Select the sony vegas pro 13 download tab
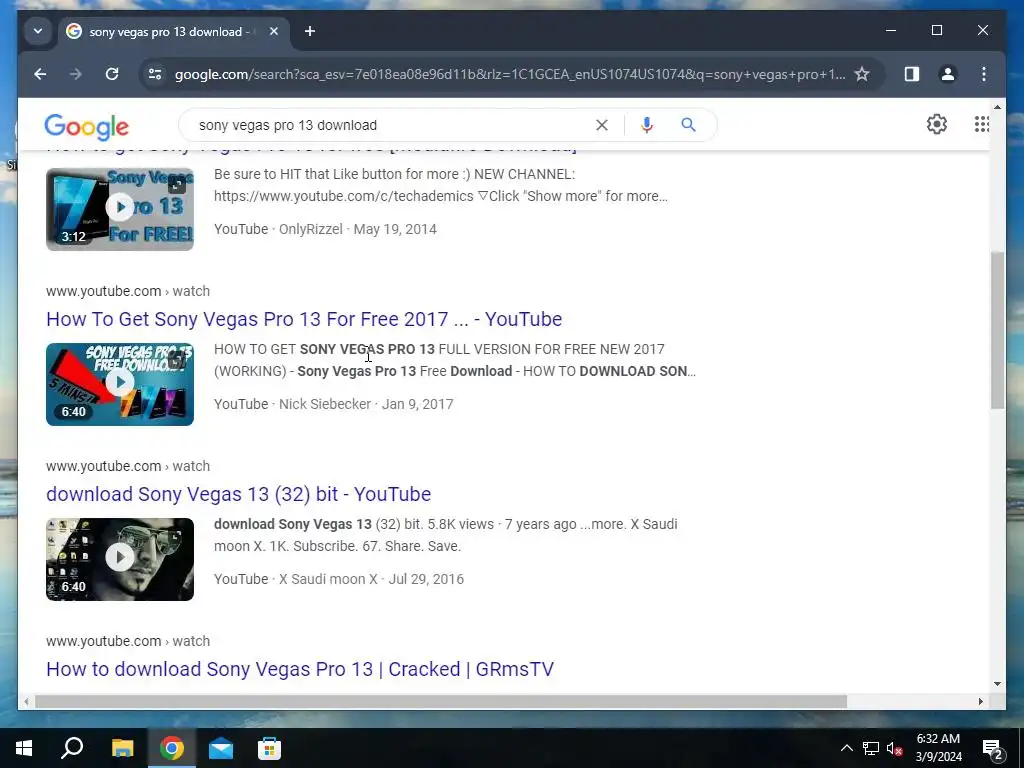The image size is (1024, 768). (x=173, y=31)
